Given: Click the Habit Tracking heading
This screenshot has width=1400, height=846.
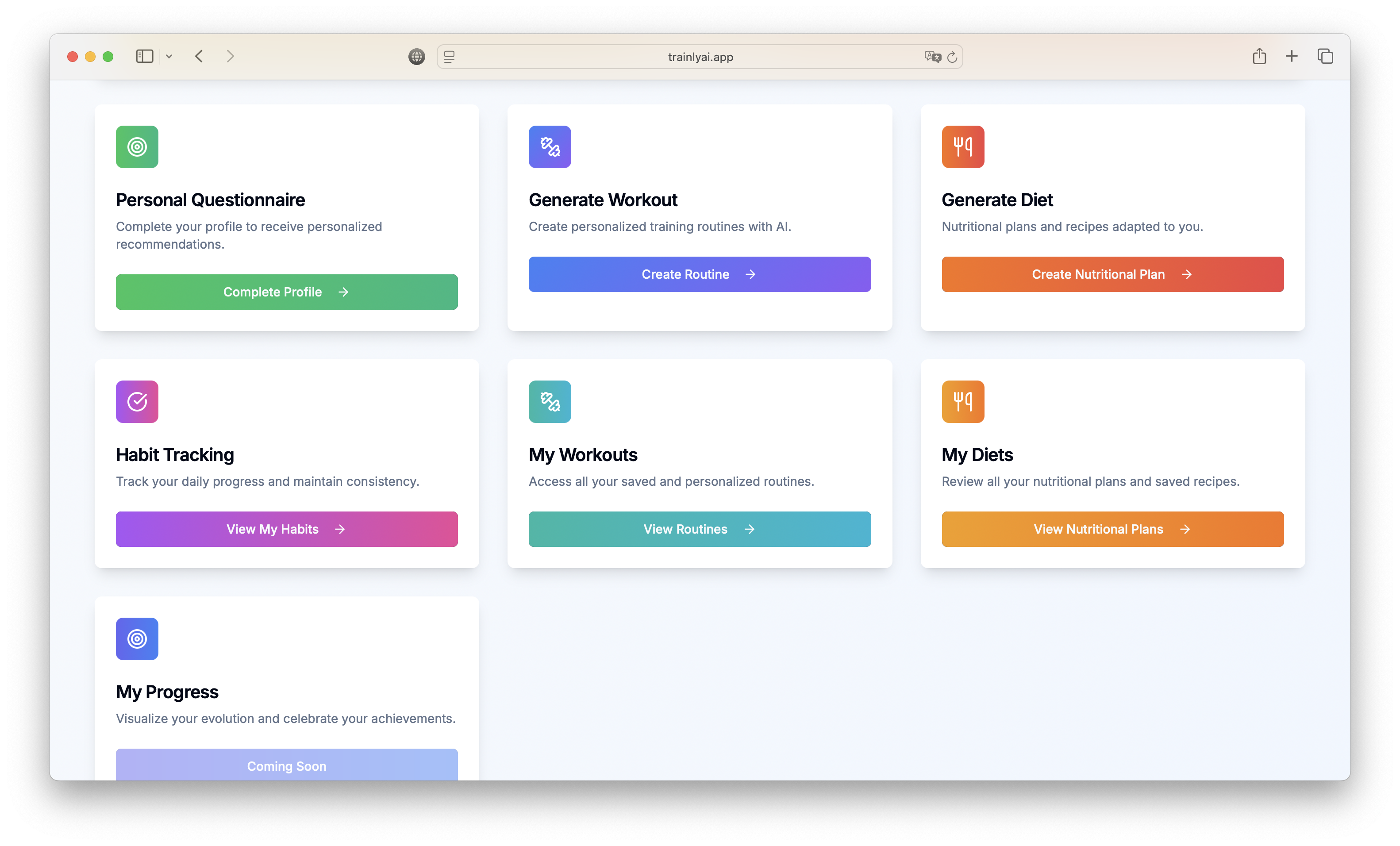Looking at the screenshot, I should 175,454.
